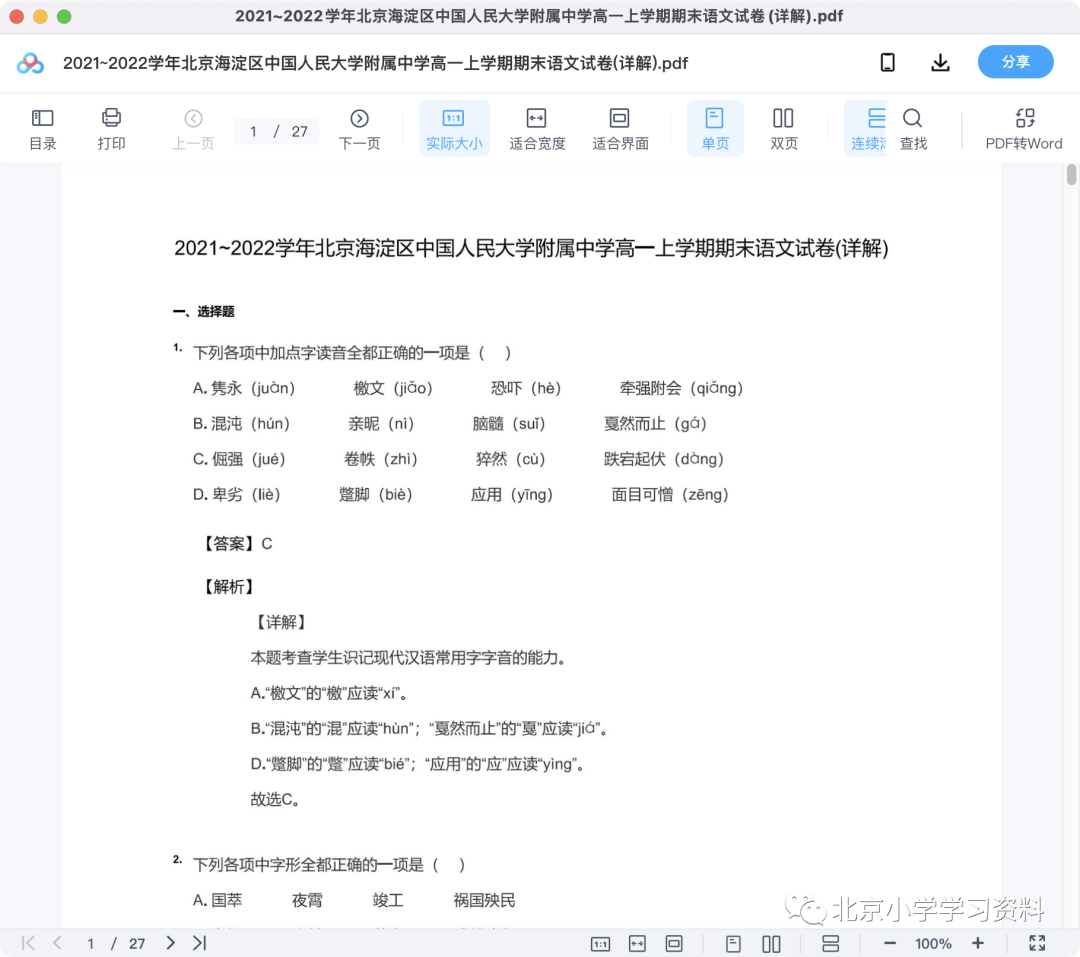Click single page icon in bottom bar
This screenshot has width=1080, height=957.
(733, 943)
